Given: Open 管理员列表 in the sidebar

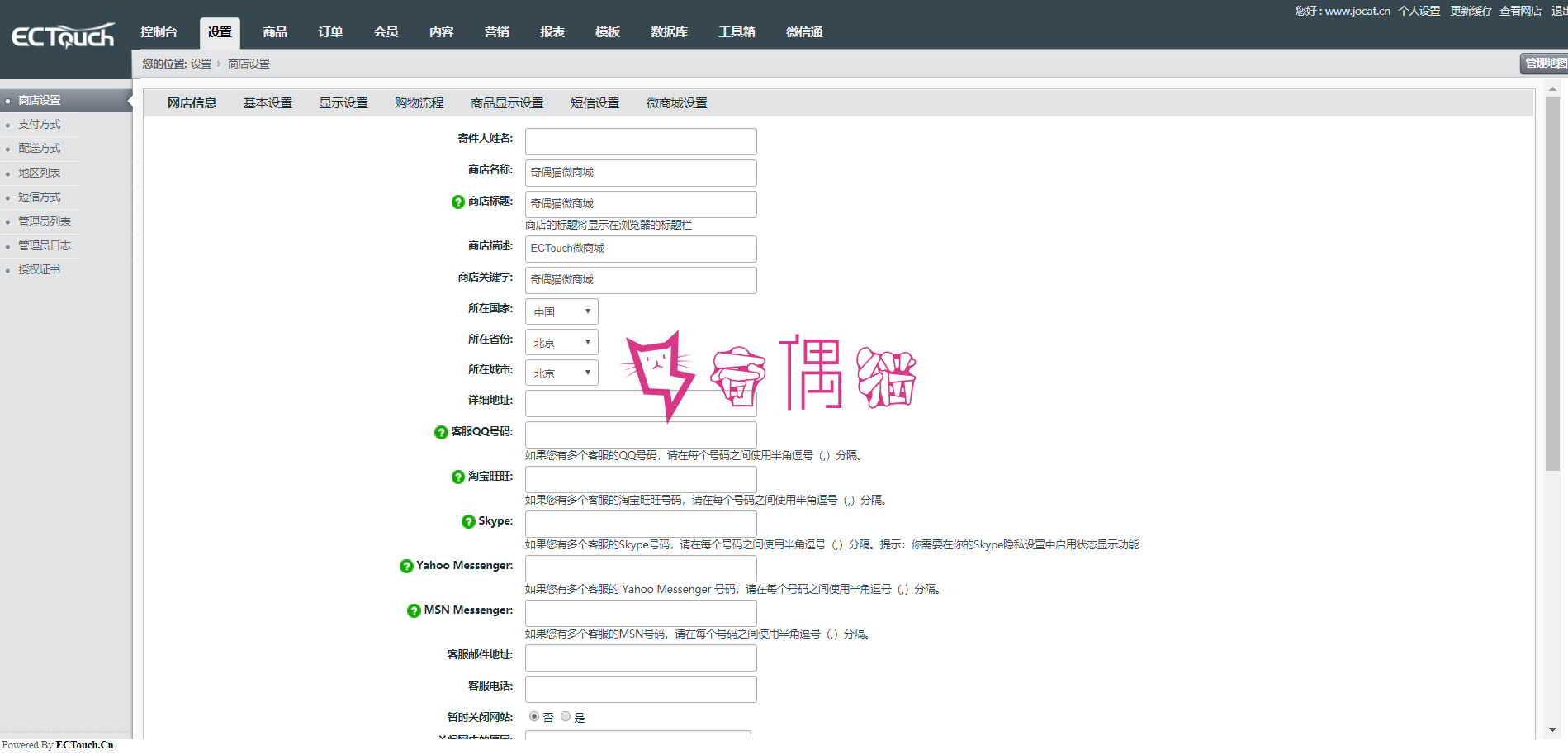Looking at the screenshot, I should point(45,221).
